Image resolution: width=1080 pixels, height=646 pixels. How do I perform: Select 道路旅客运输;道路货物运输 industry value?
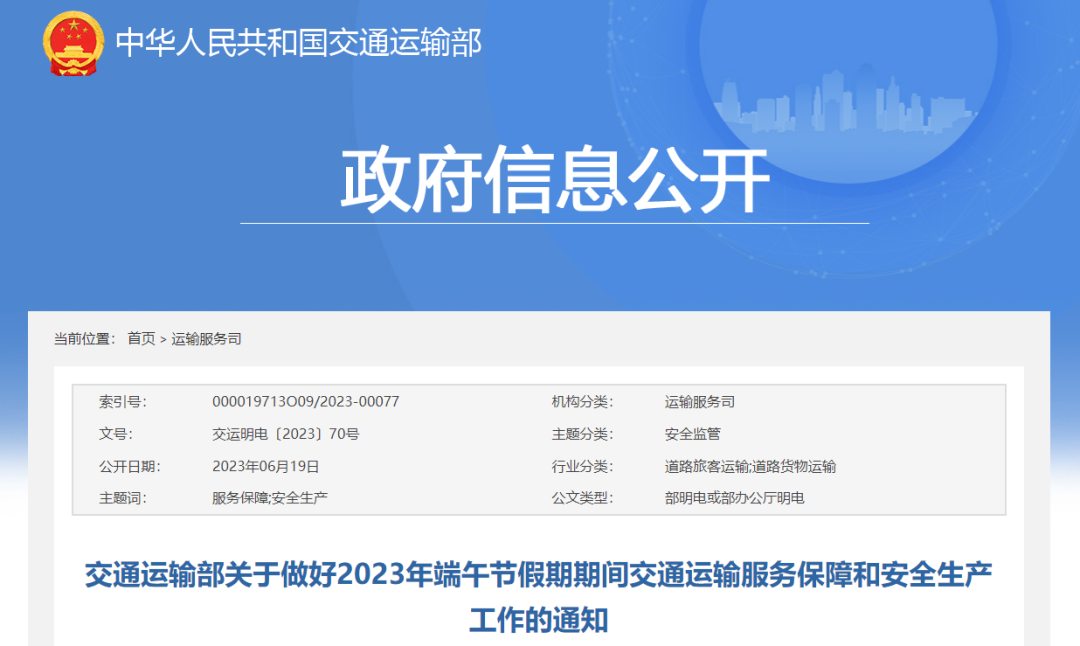[x=749, y=466]
